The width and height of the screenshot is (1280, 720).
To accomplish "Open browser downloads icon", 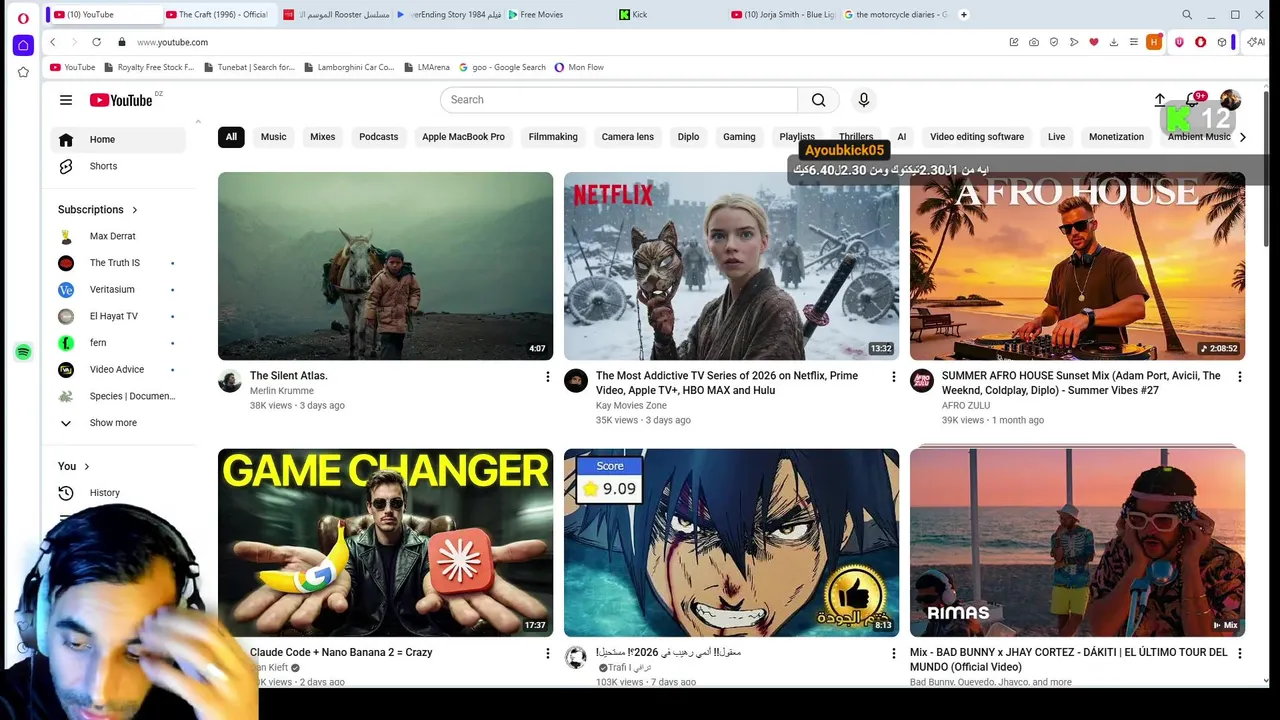I will click(x=1113, y=42).
